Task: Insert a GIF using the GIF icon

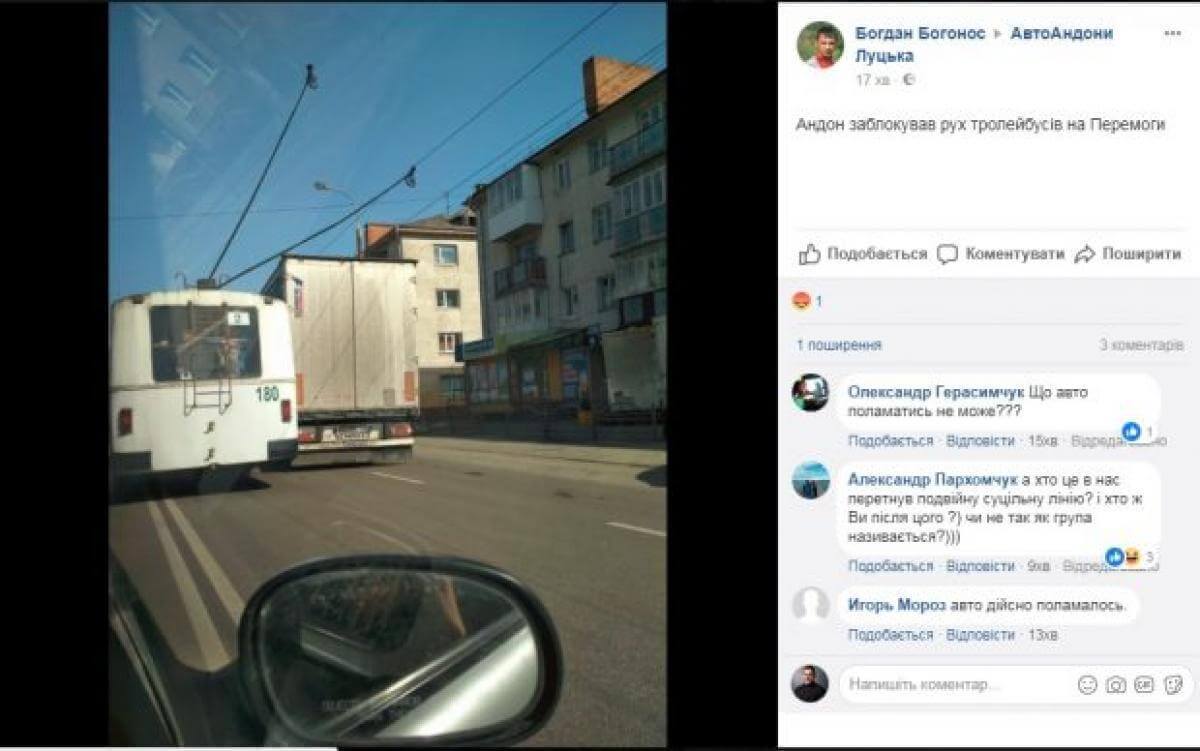Action: click(1144, 685)
